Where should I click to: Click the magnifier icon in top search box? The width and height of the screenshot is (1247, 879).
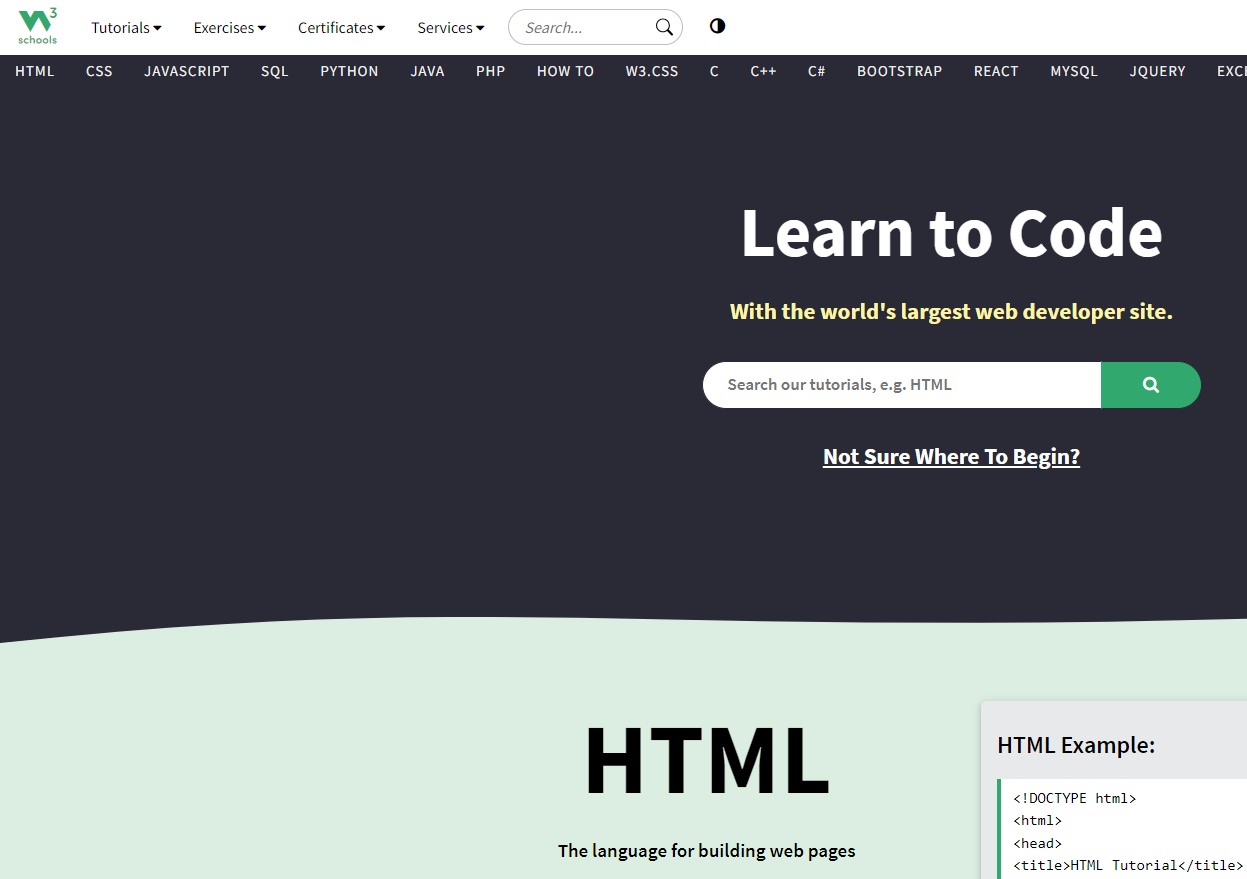click(x=664, y=27)
